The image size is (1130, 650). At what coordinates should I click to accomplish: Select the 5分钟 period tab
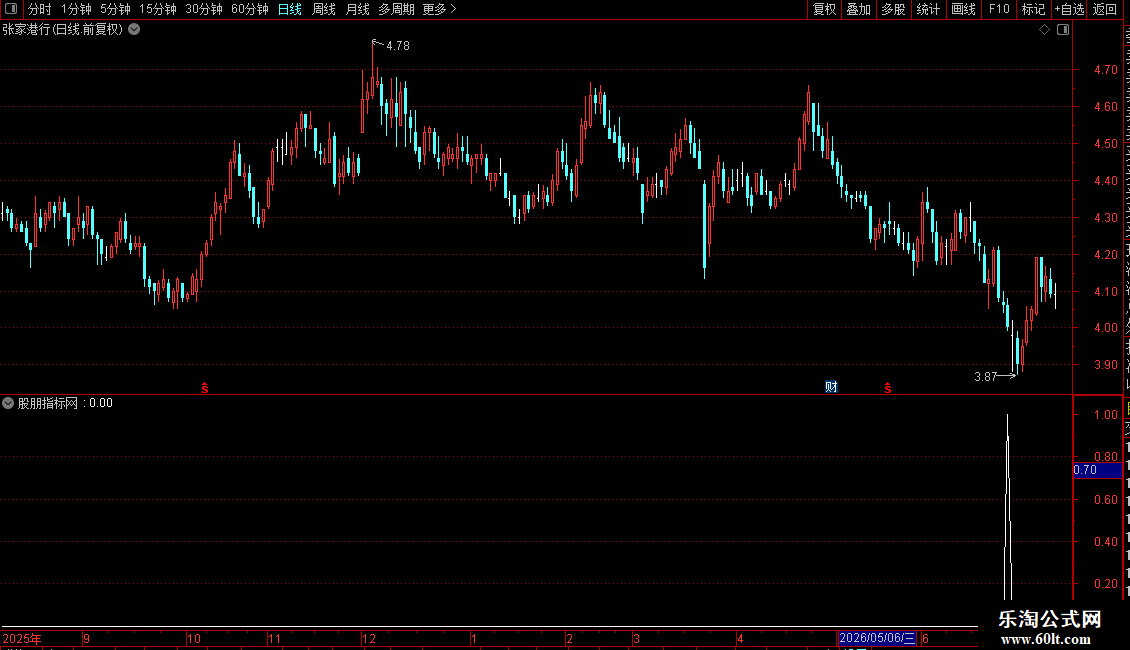click(x=115, y=9)
